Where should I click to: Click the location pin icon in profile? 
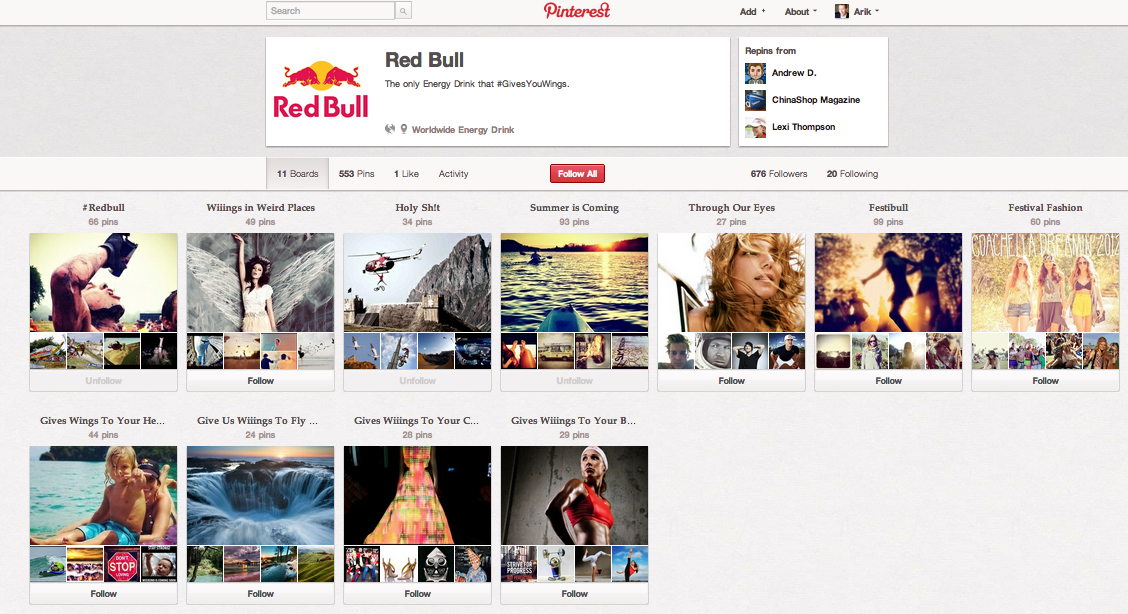click(x=404, y=129)
